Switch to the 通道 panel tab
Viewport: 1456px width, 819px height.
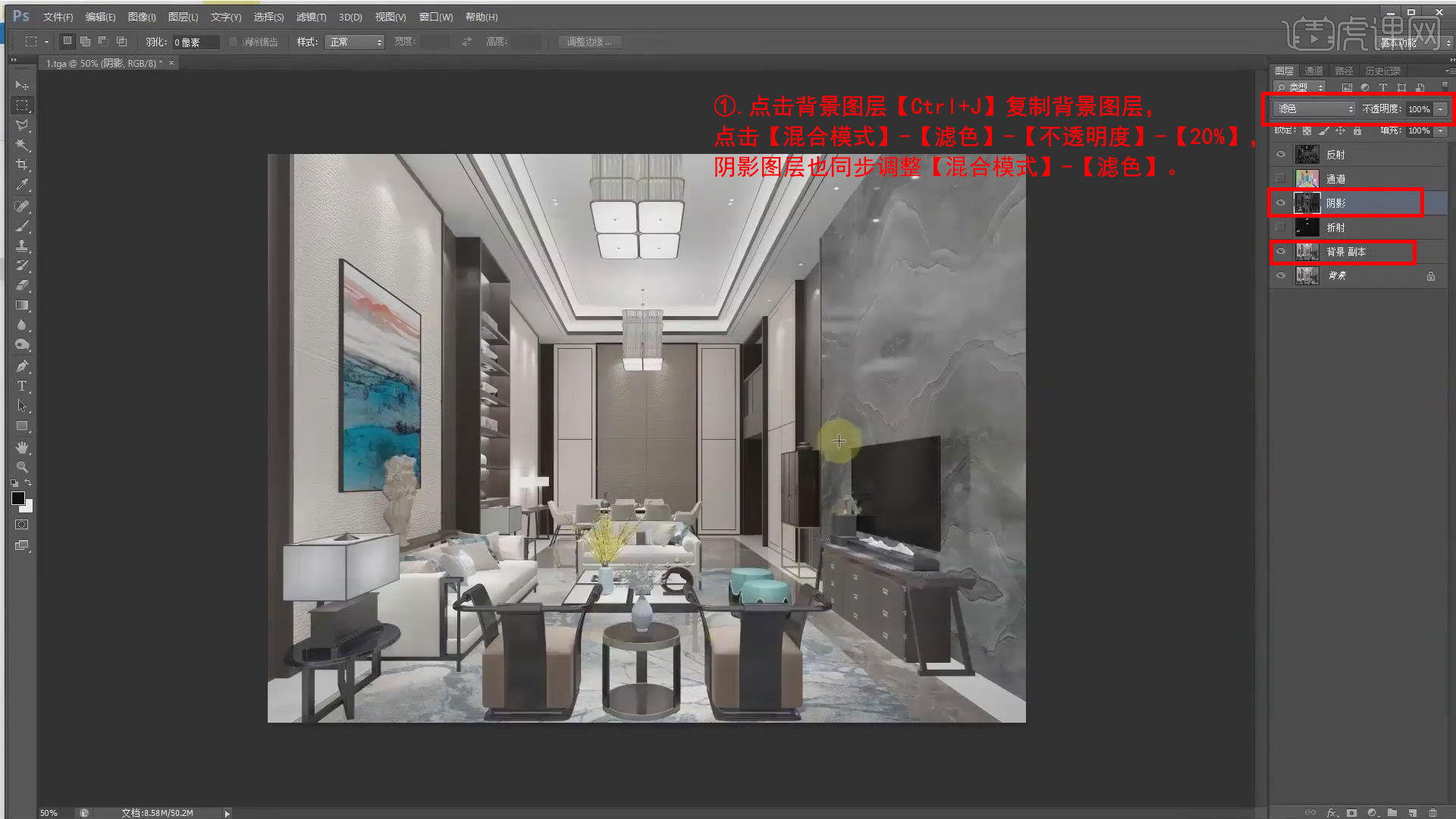1313,71
